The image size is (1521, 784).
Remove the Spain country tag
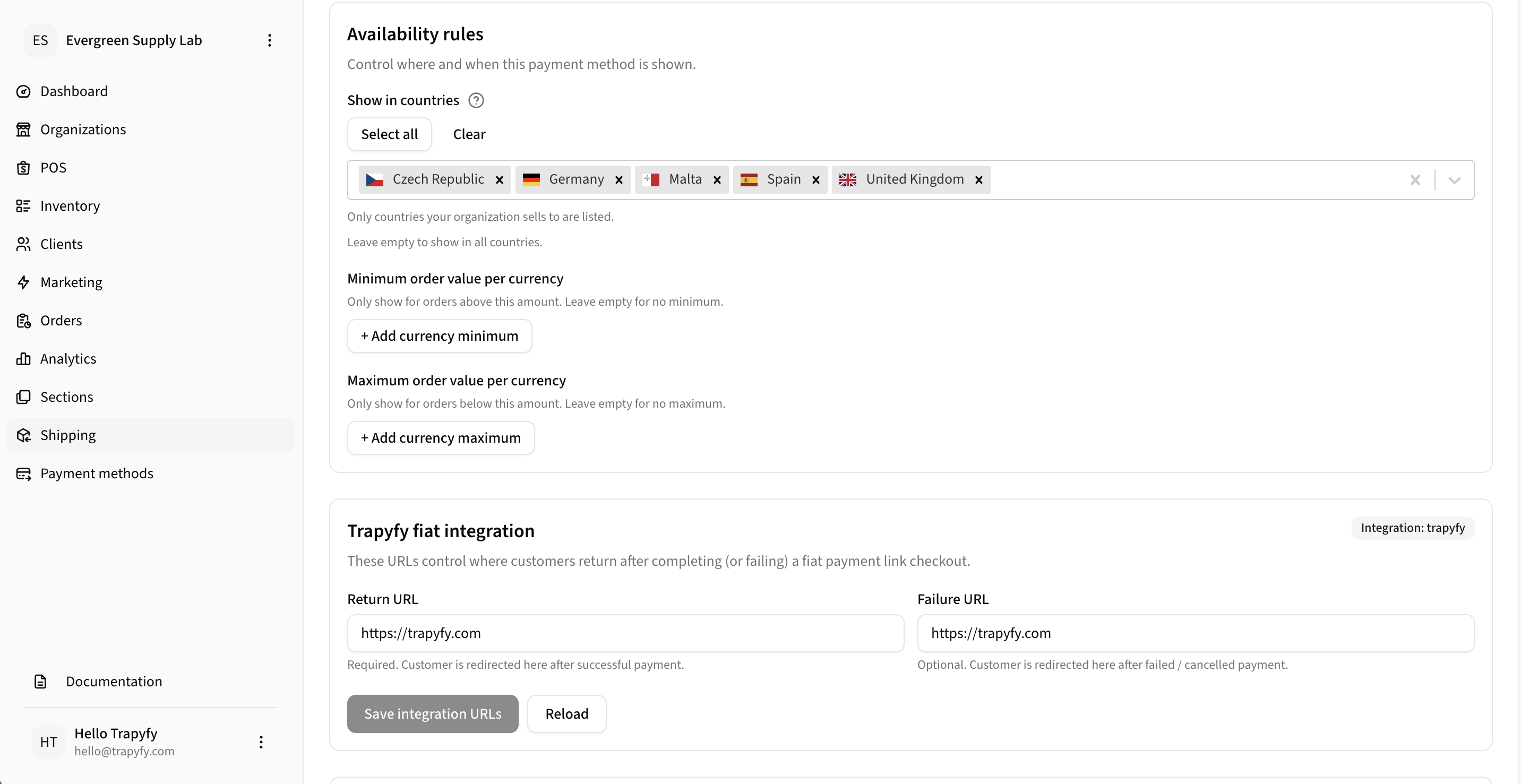click(815, 179)
